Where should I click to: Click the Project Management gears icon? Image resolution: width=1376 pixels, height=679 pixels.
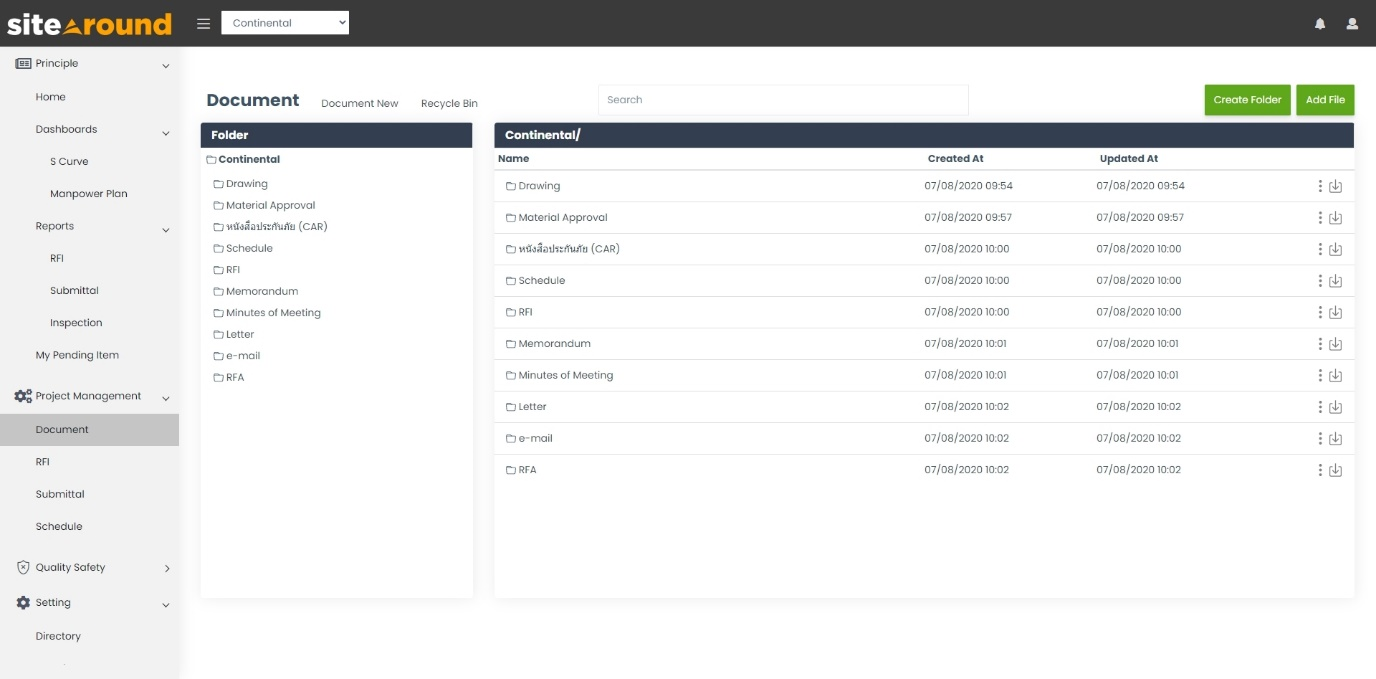pos(22,395)
